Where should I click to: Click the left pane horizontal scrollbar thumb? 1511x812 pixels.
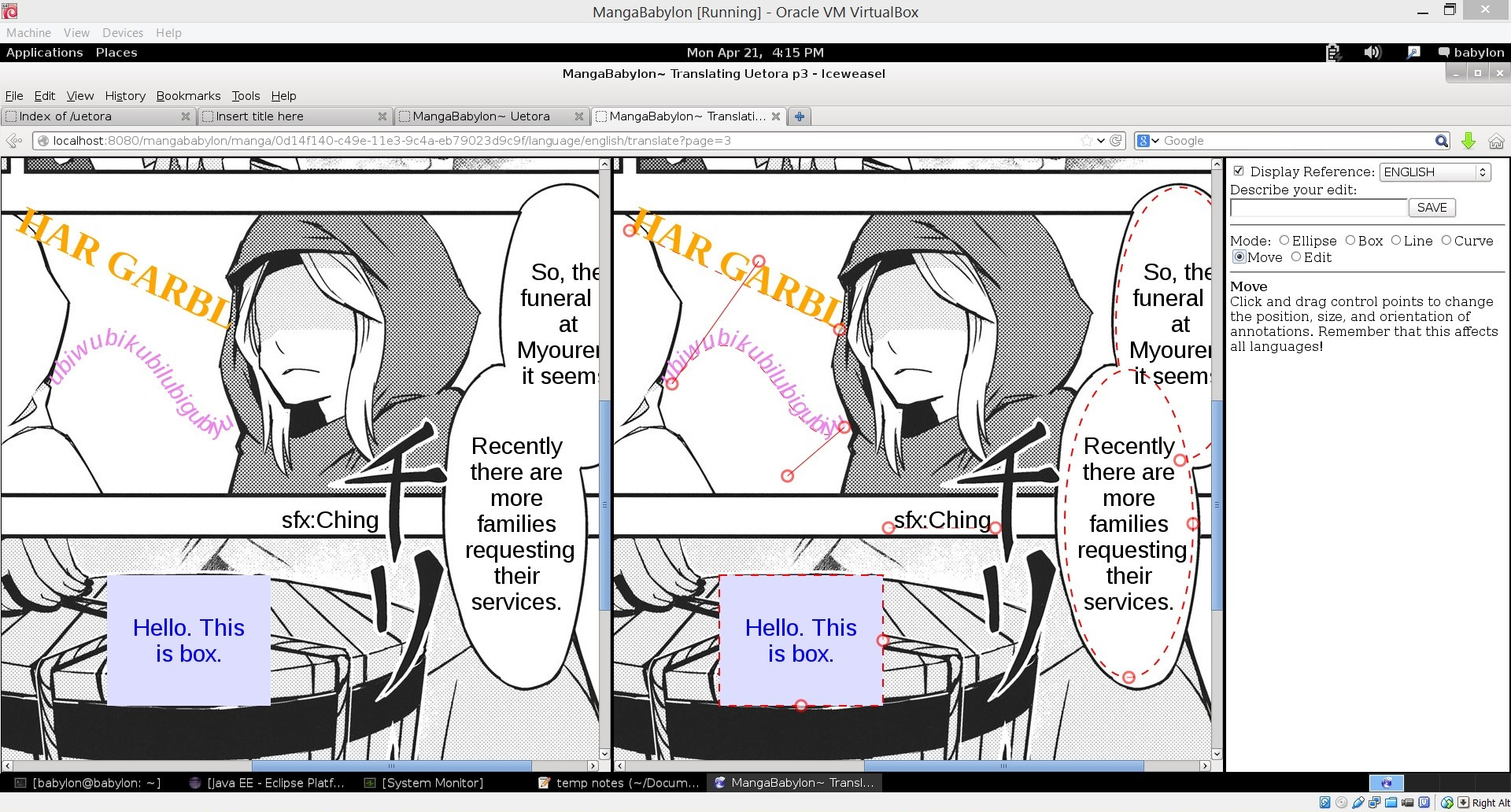click(x=391, y=766)
